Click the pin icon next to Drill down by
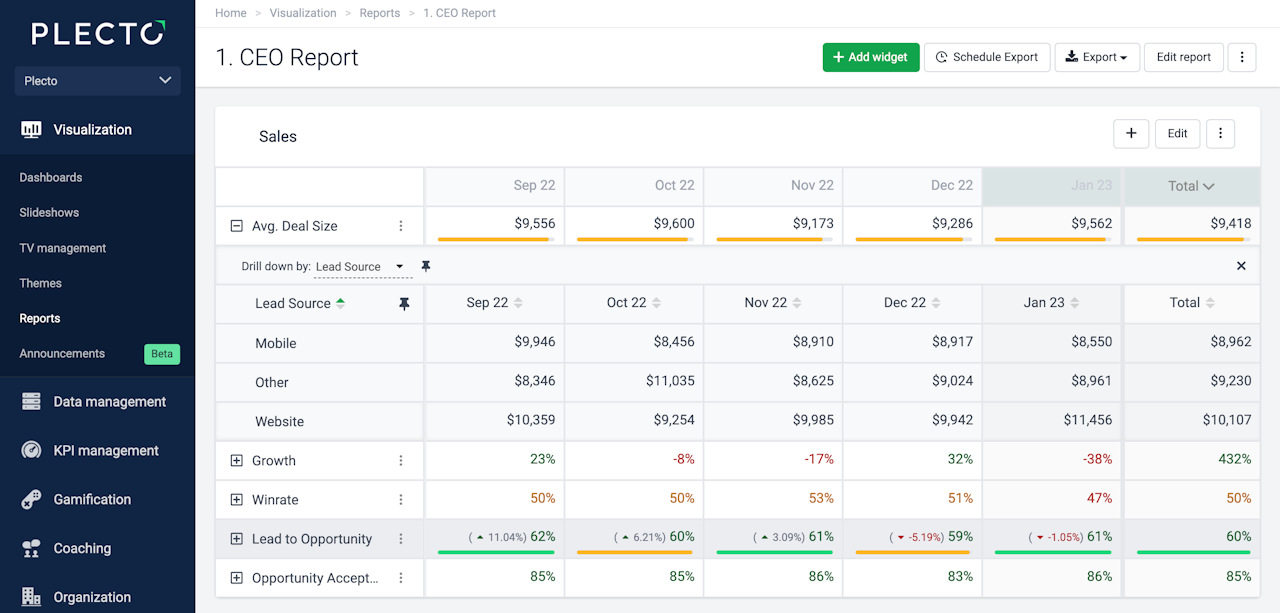Screen dimensions: 1280x613 pos(426,266)
